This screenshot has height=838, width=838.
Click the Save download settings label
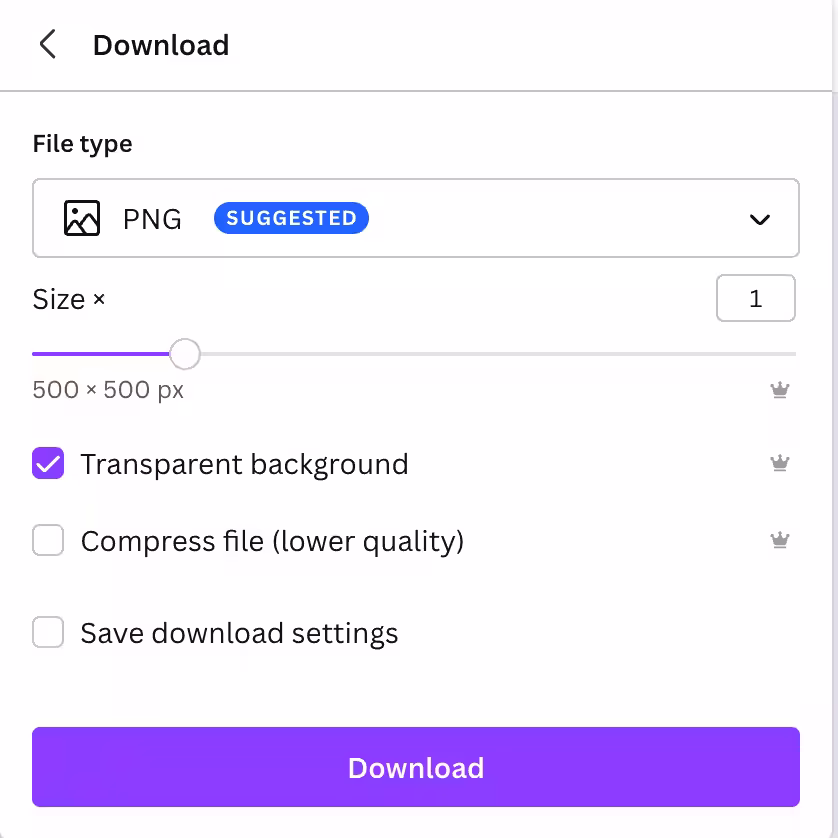pyautogui.click(x=239, y=633)
